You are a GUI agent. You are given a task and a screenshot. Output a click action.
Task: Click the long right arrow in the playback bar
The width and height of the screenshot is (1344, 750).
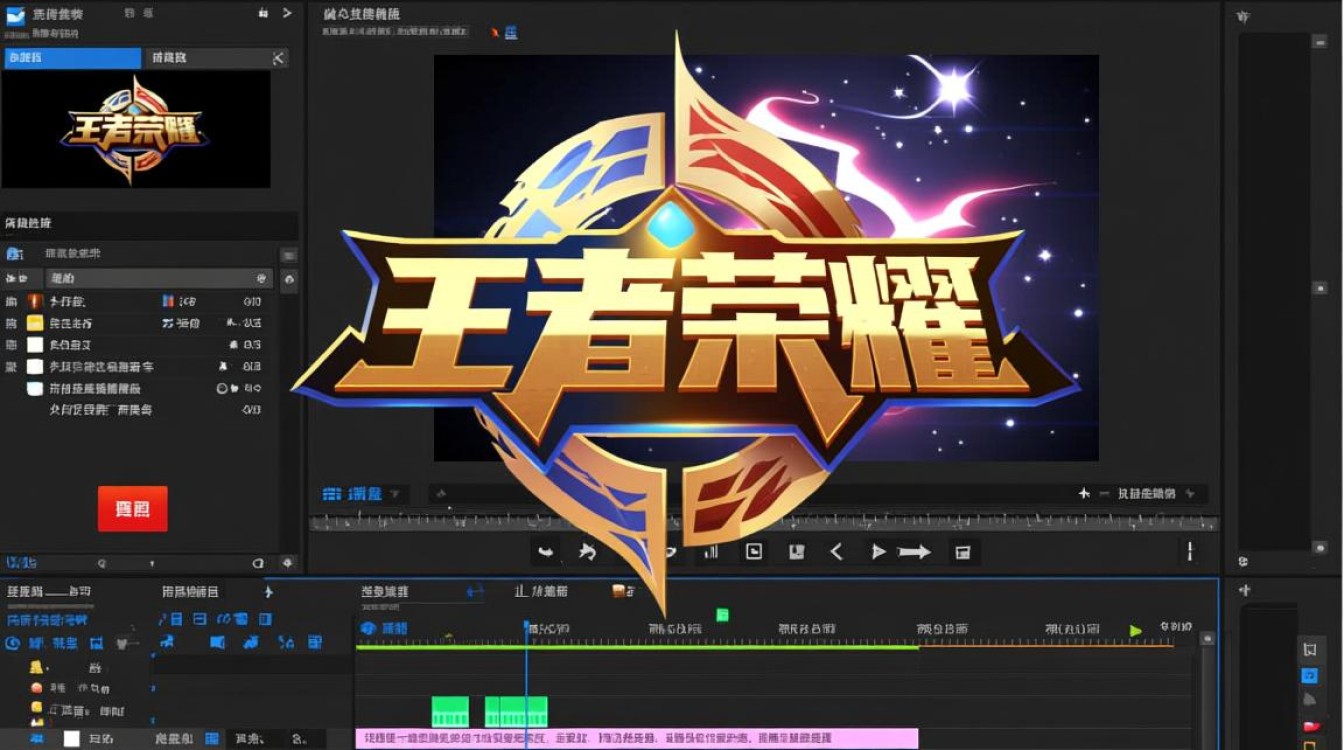pyautogui.click(x=914, y=551)
